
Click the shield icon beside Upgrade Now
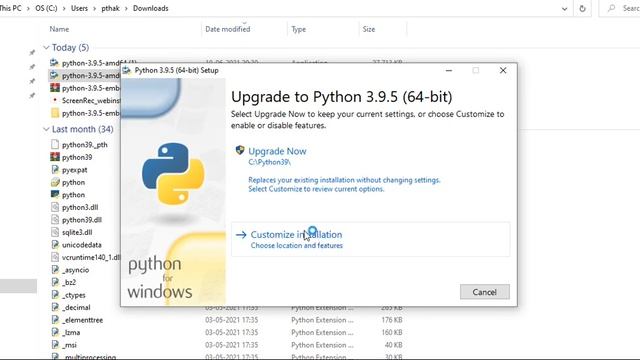[x=240, y=150]
